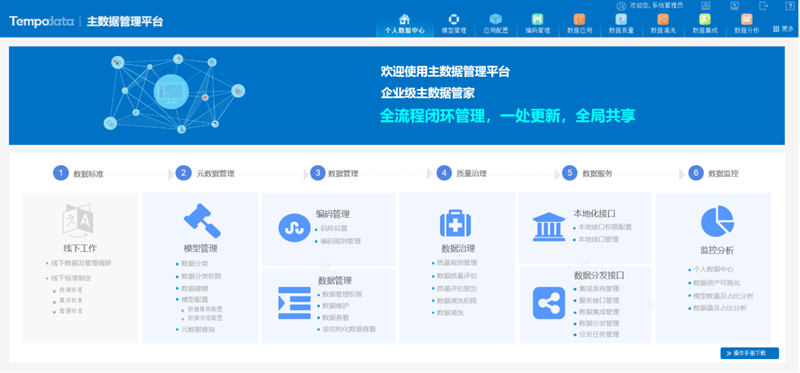The image size is (800, 373).
Task: Open the 数据维护 link
Action: (x=335, y=306)
